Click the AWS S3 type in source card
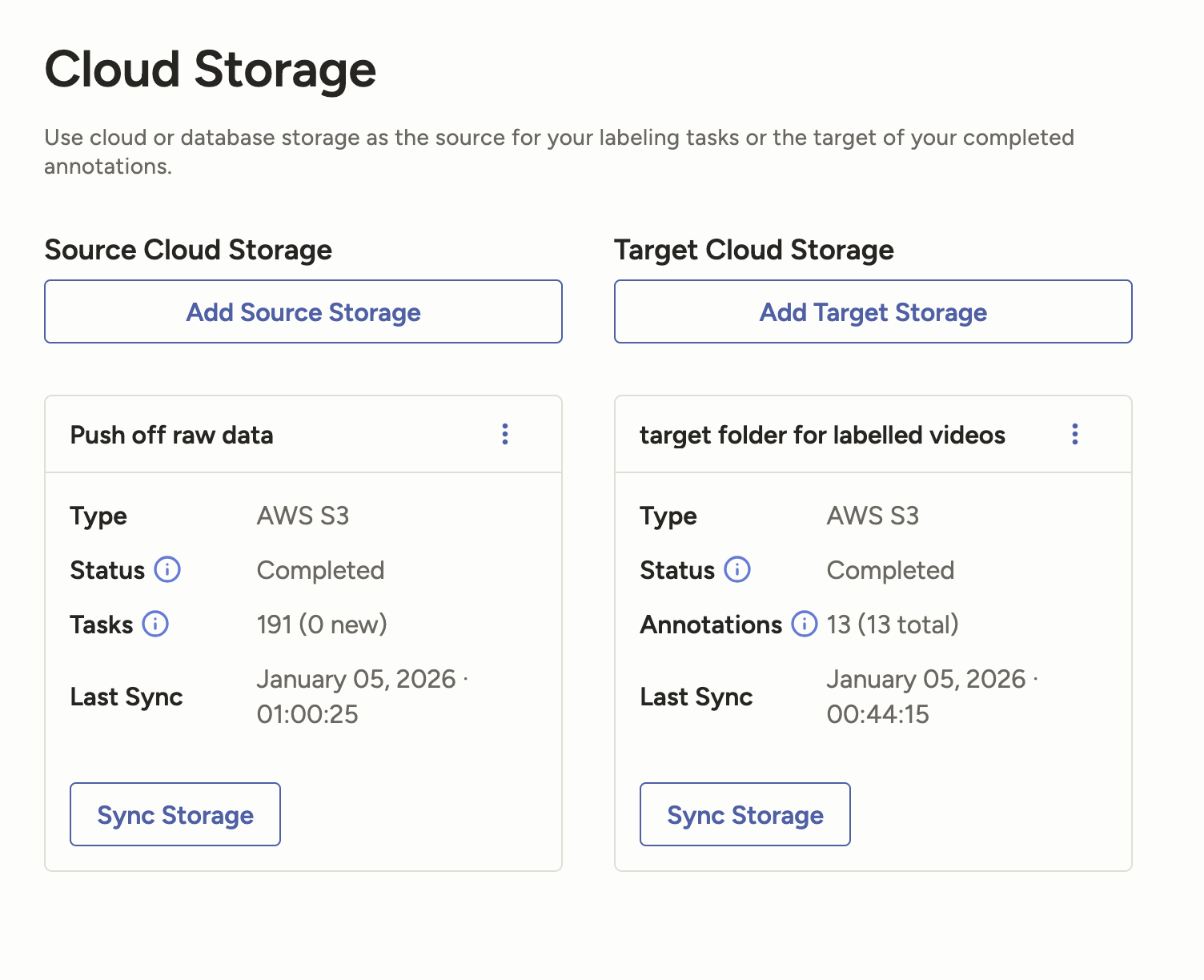The height and width of the screenshot is (980, 1204). click(303, 516)
